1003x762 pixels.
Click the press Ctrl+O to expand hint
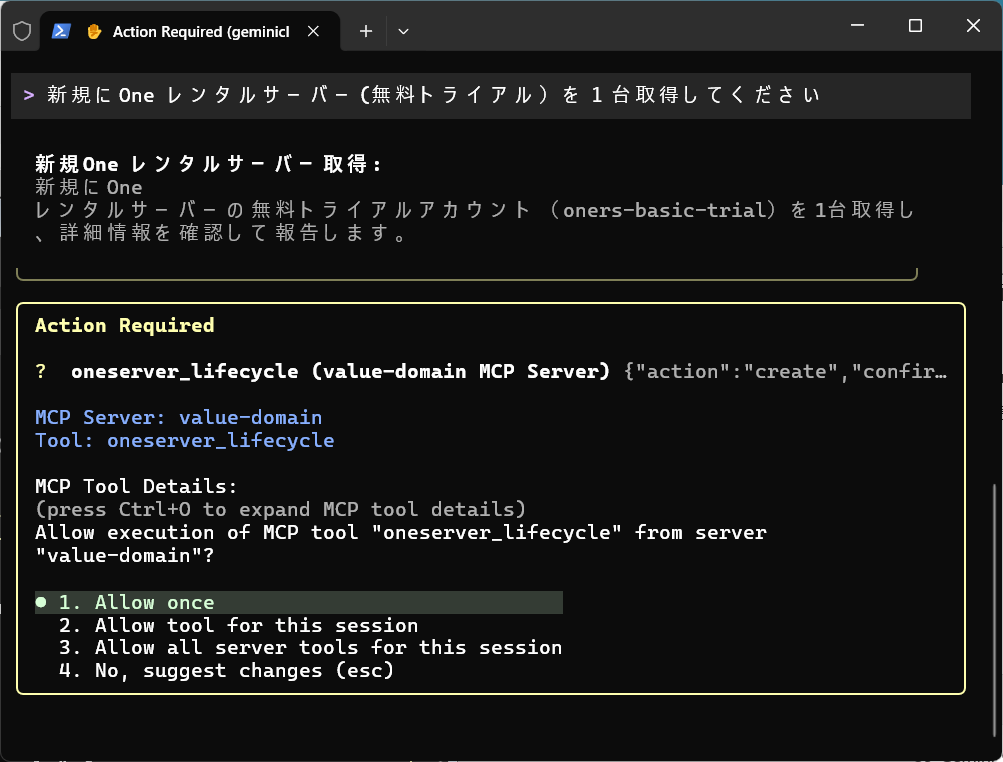[x=280, y=509]
